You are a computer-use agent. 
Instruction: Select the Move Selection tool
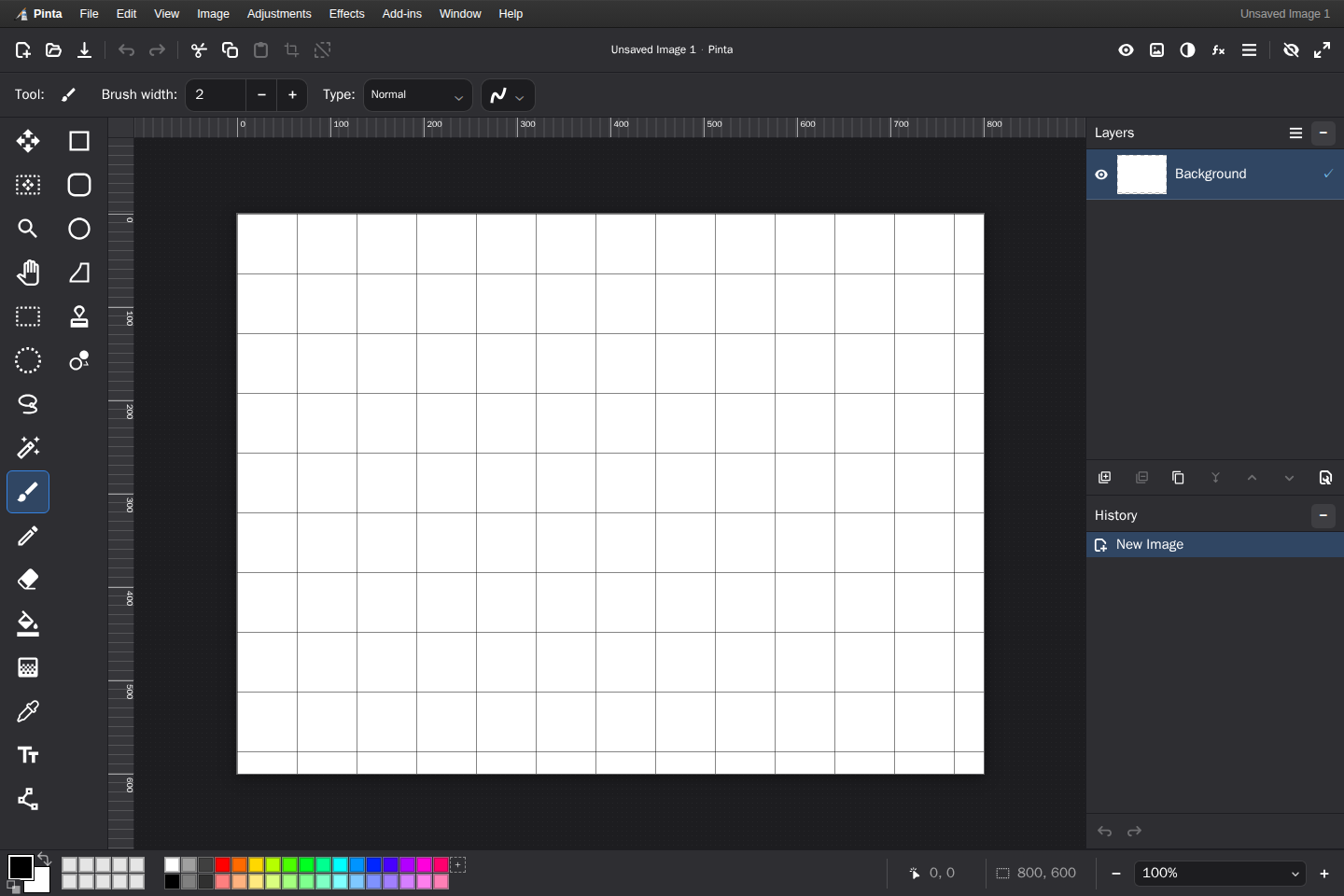pos(28,185)
